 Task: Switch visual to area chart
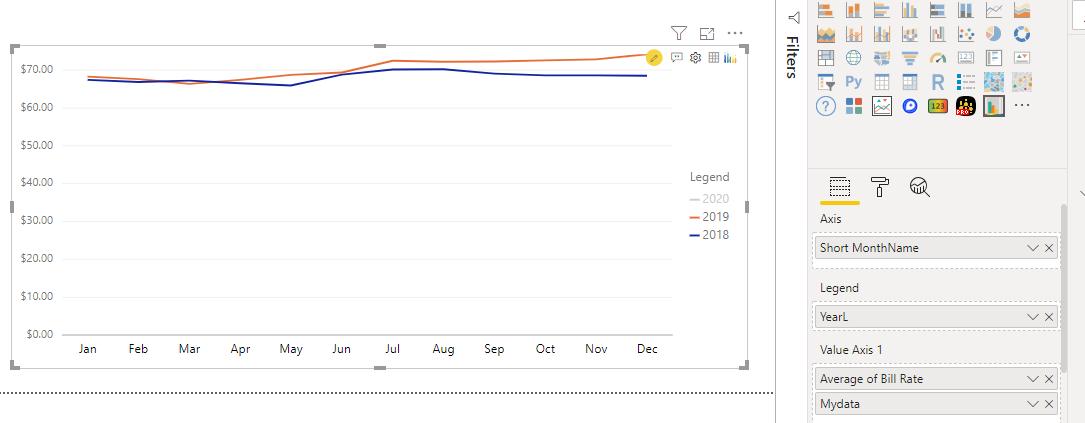[1022, 10]
